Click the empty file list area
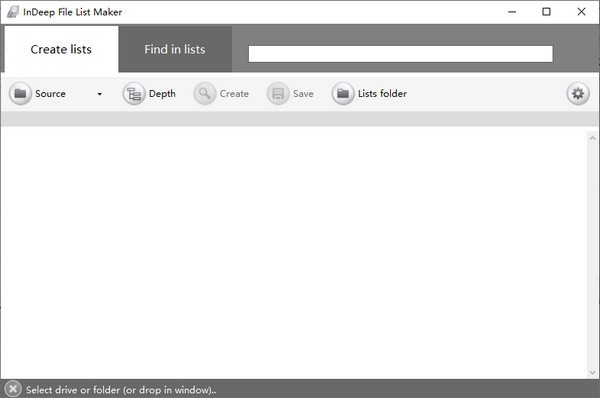Screen dimensions: 600x398 pyautogui.click(x=294, y=253)
